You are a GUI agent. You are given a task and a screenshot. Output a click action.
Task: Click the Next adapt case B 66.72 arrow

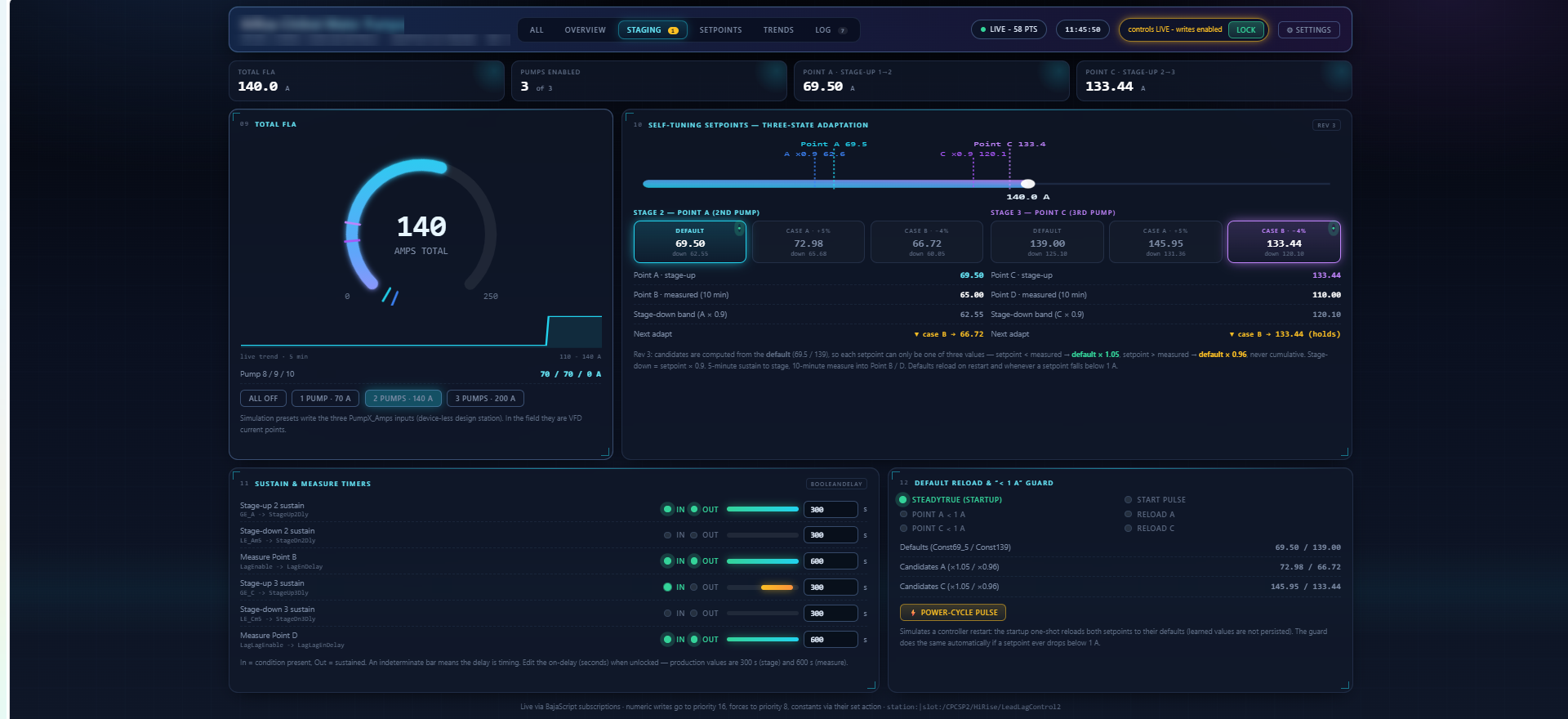(916, 334)
